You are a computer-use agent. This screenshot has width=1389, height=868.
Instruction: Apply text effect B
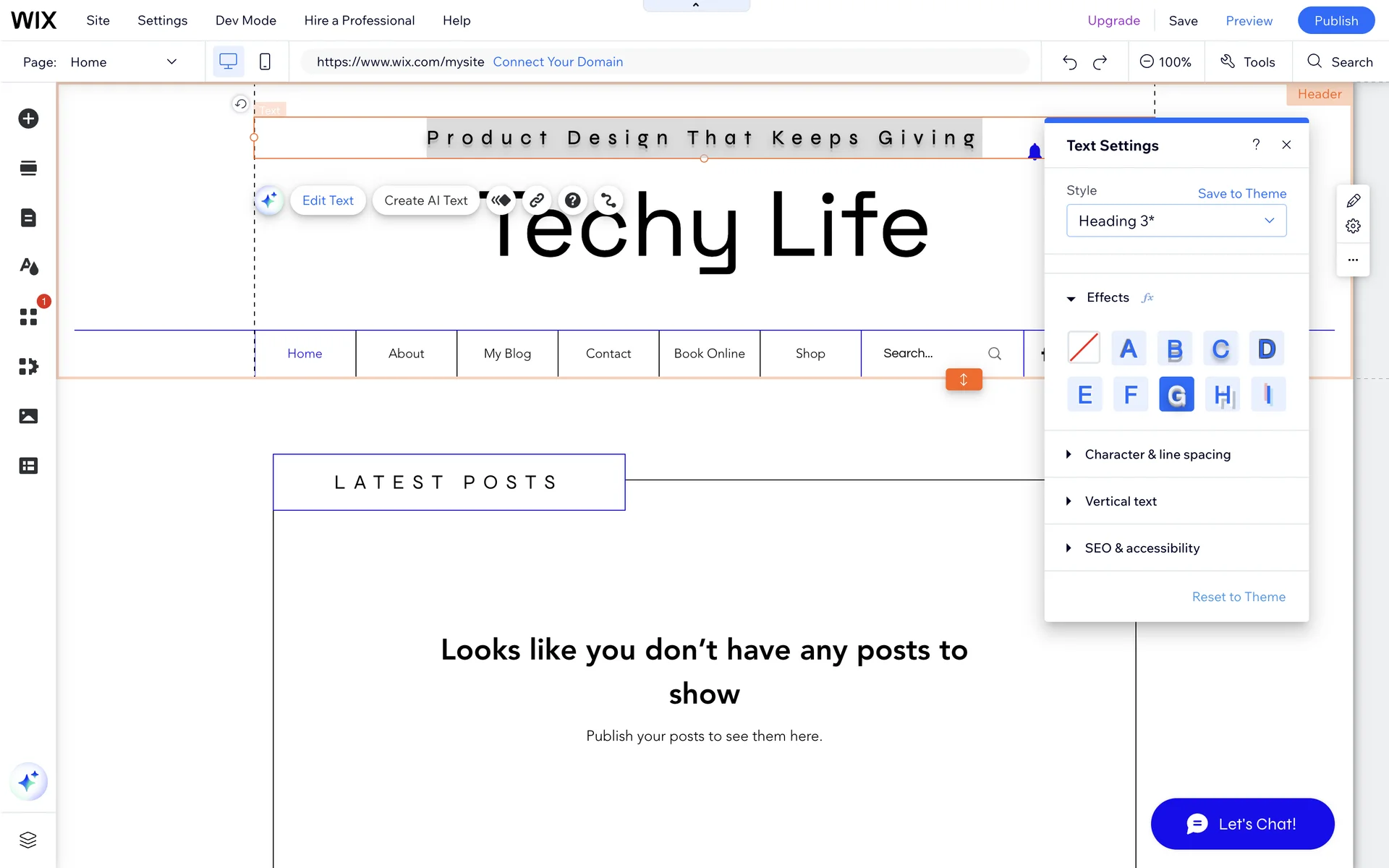coord(1175,349)
